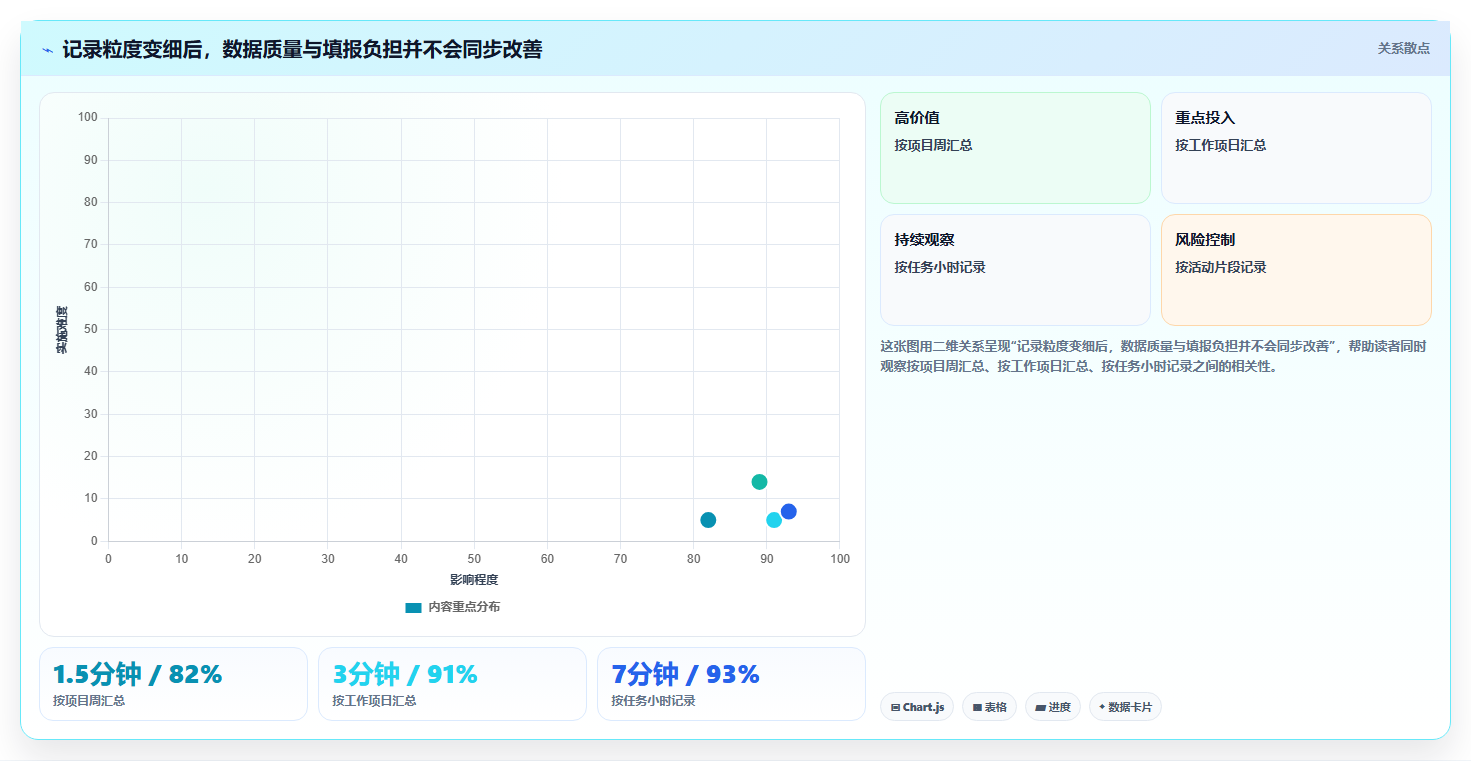
Task: Click the dashboard title starting with 记录粒度变细后
Action: click(x=302, y=49)
